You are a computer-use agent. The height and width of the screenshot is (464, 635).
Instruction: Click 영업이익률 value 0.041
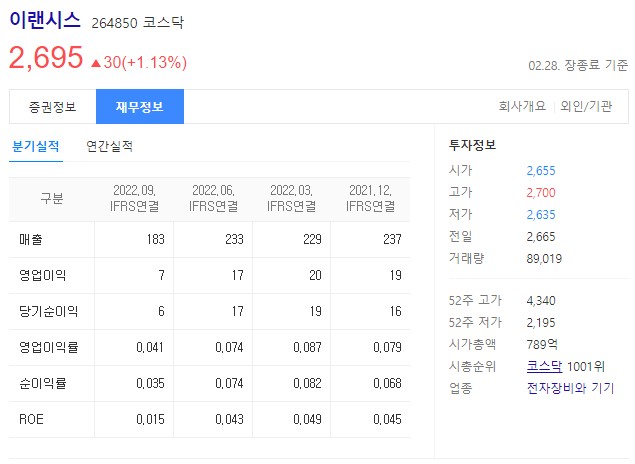tap(150, 347)
